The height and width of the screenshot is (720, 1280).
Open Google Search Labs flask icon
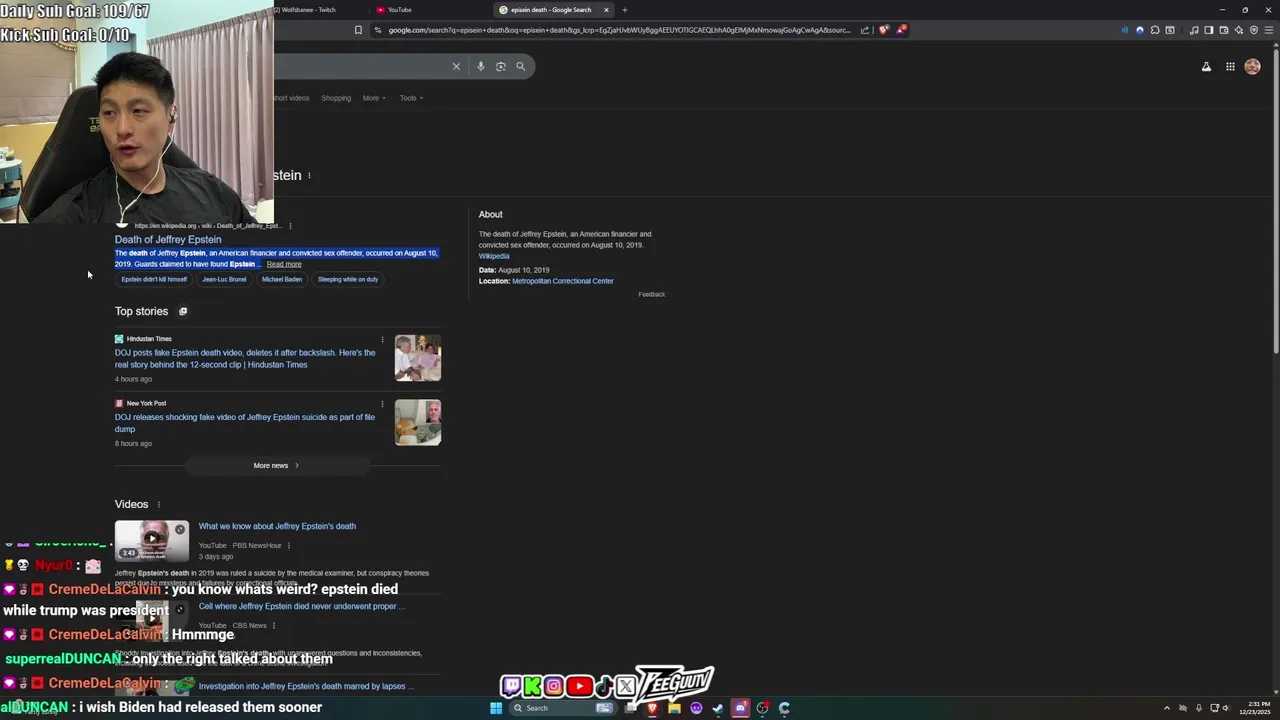tap(1206, 67)
